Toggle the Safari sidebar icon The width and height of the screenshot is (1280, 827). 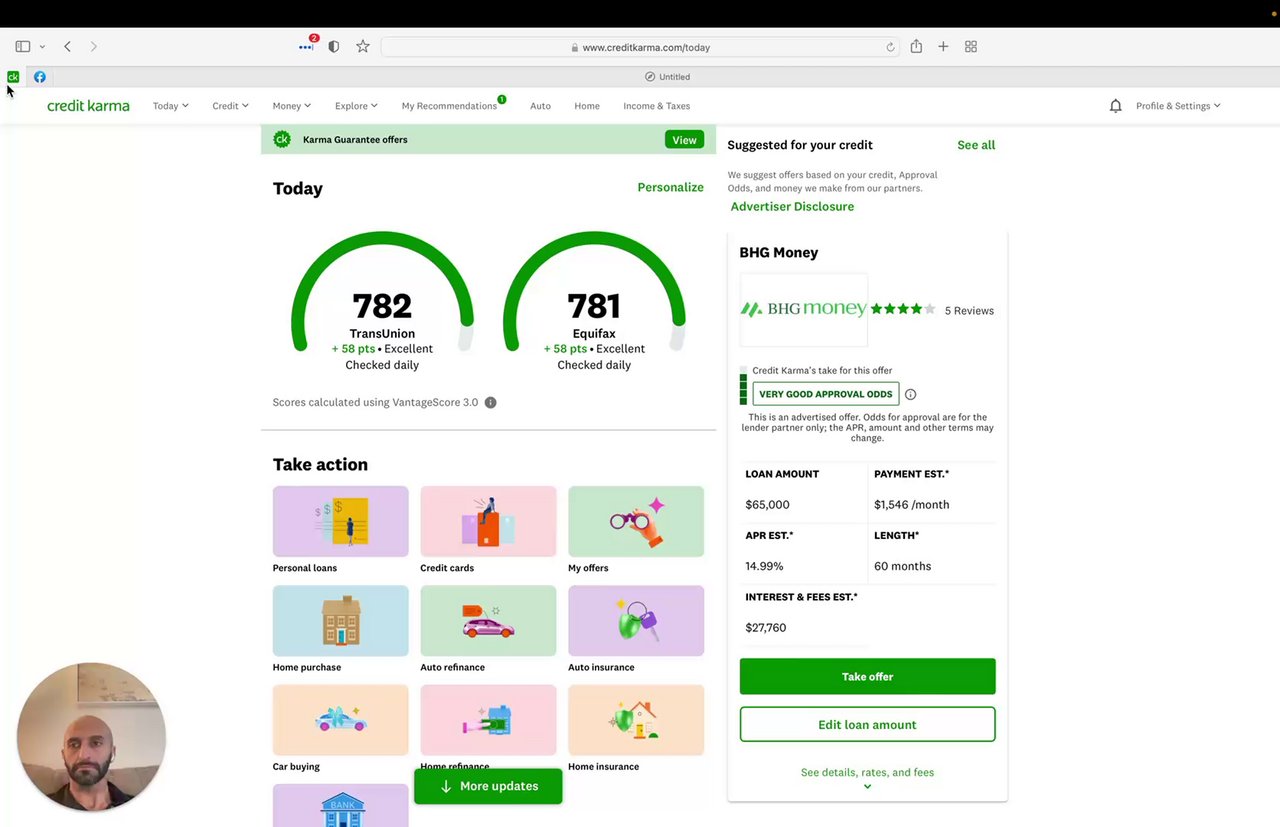click(23, 47)
